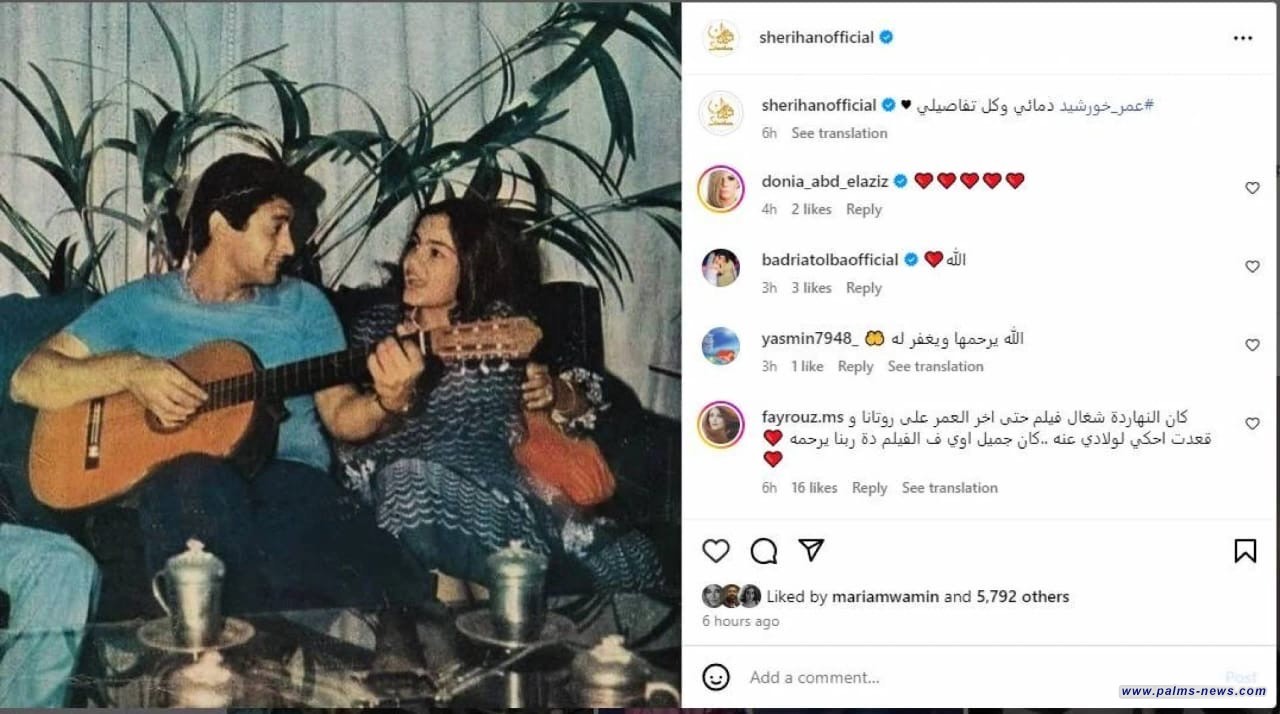Open the guitar photo post image

[340, 357]
